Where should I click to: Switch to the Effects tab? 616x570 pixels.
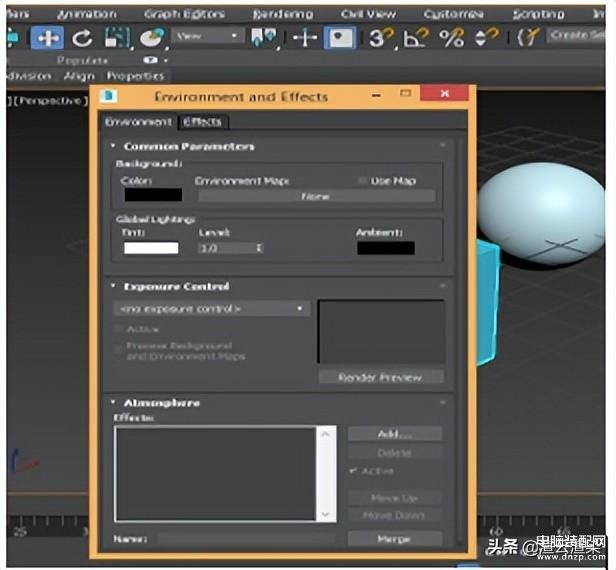[202, 122]
